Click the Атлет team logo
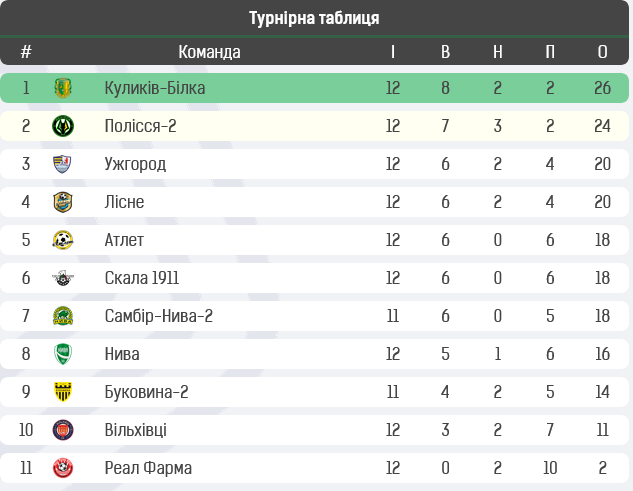The width and height of the screenshot is (633, 491). point(63,240)
